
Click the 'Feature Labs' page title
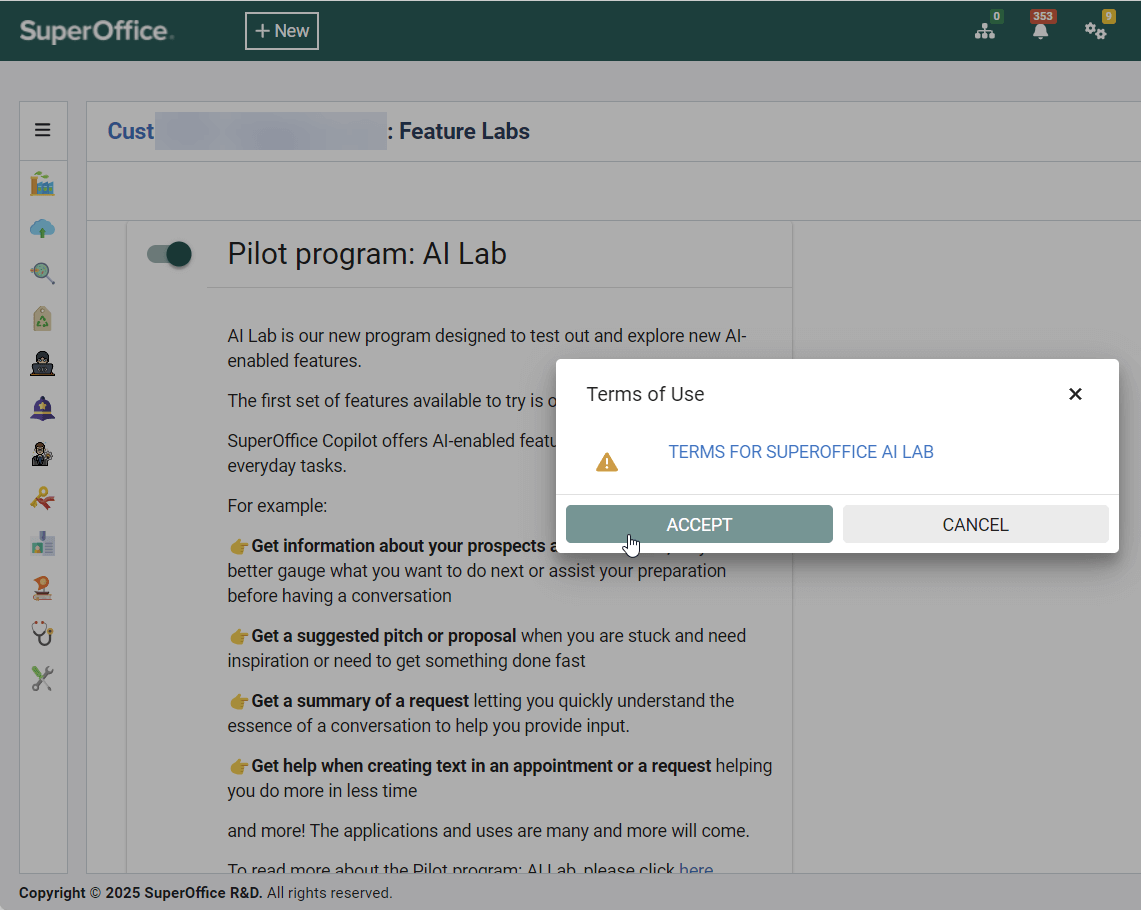[x=464, y=131]
